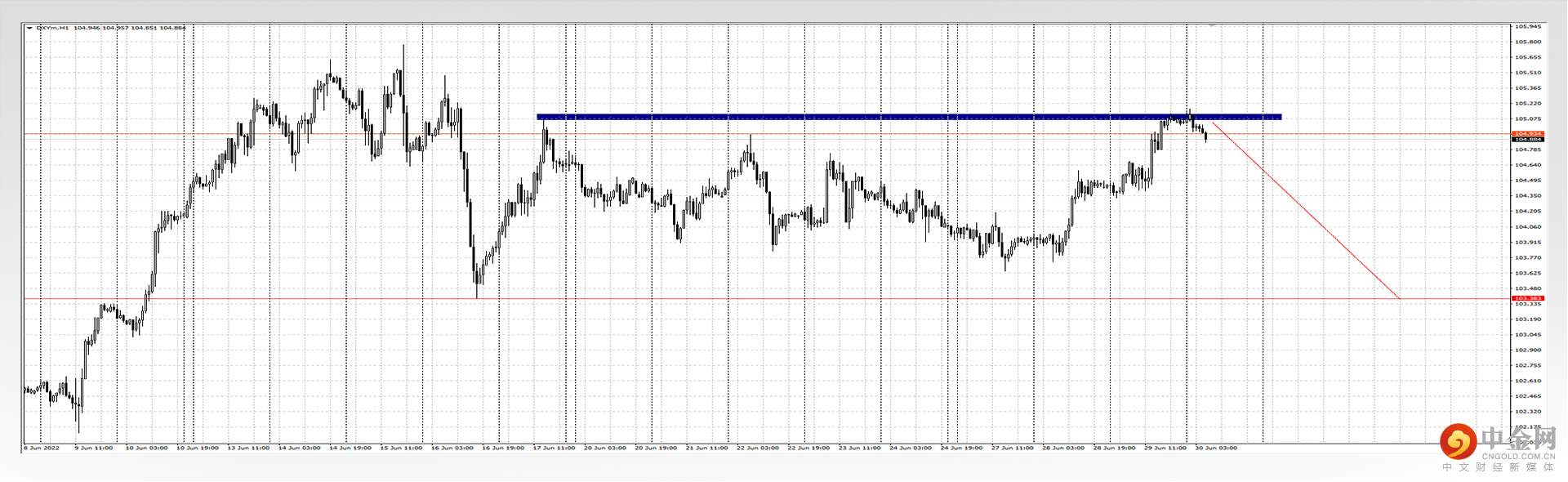Select the red horizontal line at 103.383
Image resolution: width=1568 pixels, height=482 pixels.
click(768, 299)
